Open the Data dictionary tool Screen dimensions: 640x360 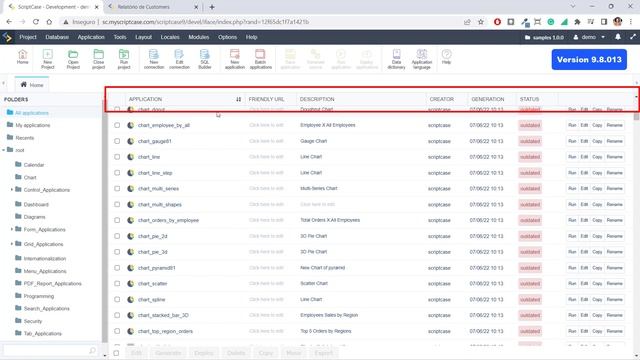tap(396, 59)
